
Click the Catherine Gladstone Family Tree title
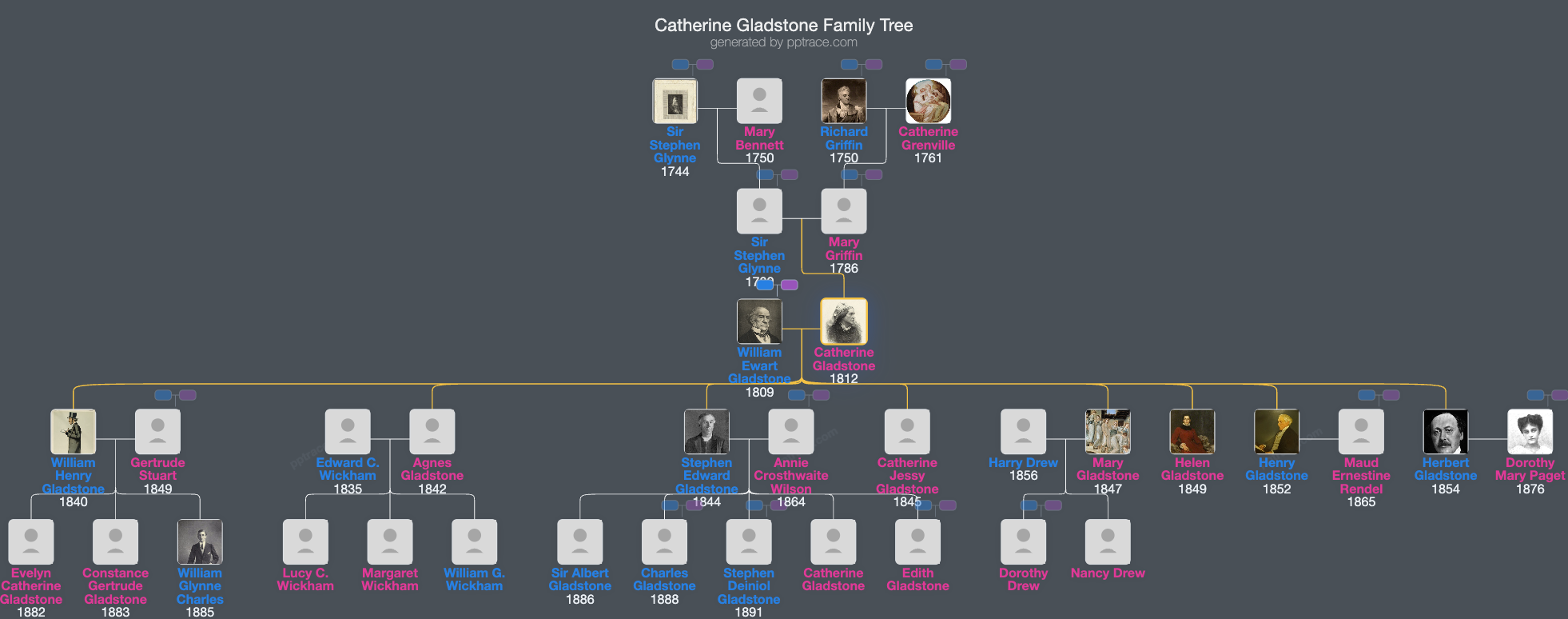pos(784,26)
